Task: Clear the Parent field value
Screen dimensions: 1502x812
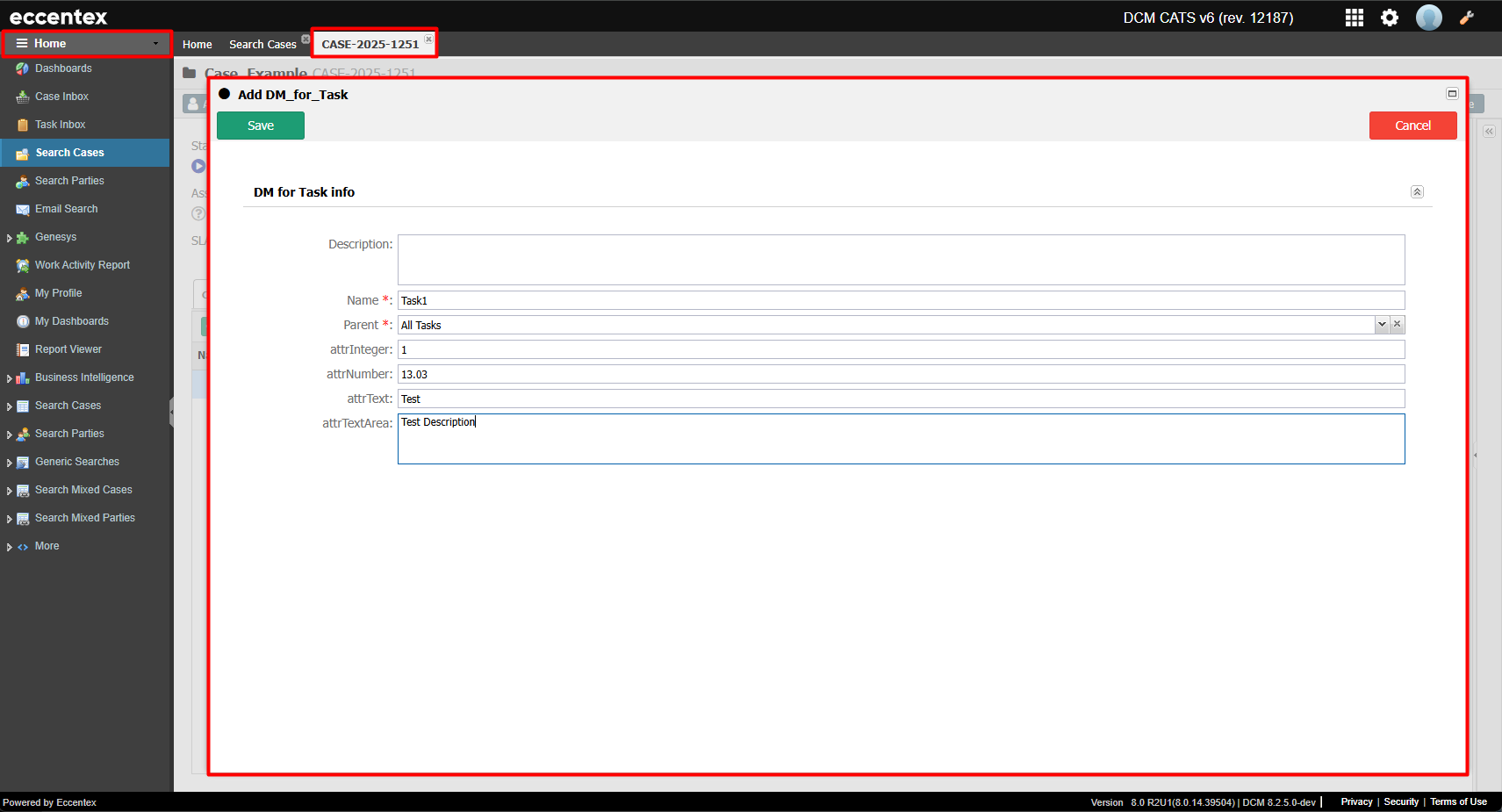Action: click(x=1398, y=325)
